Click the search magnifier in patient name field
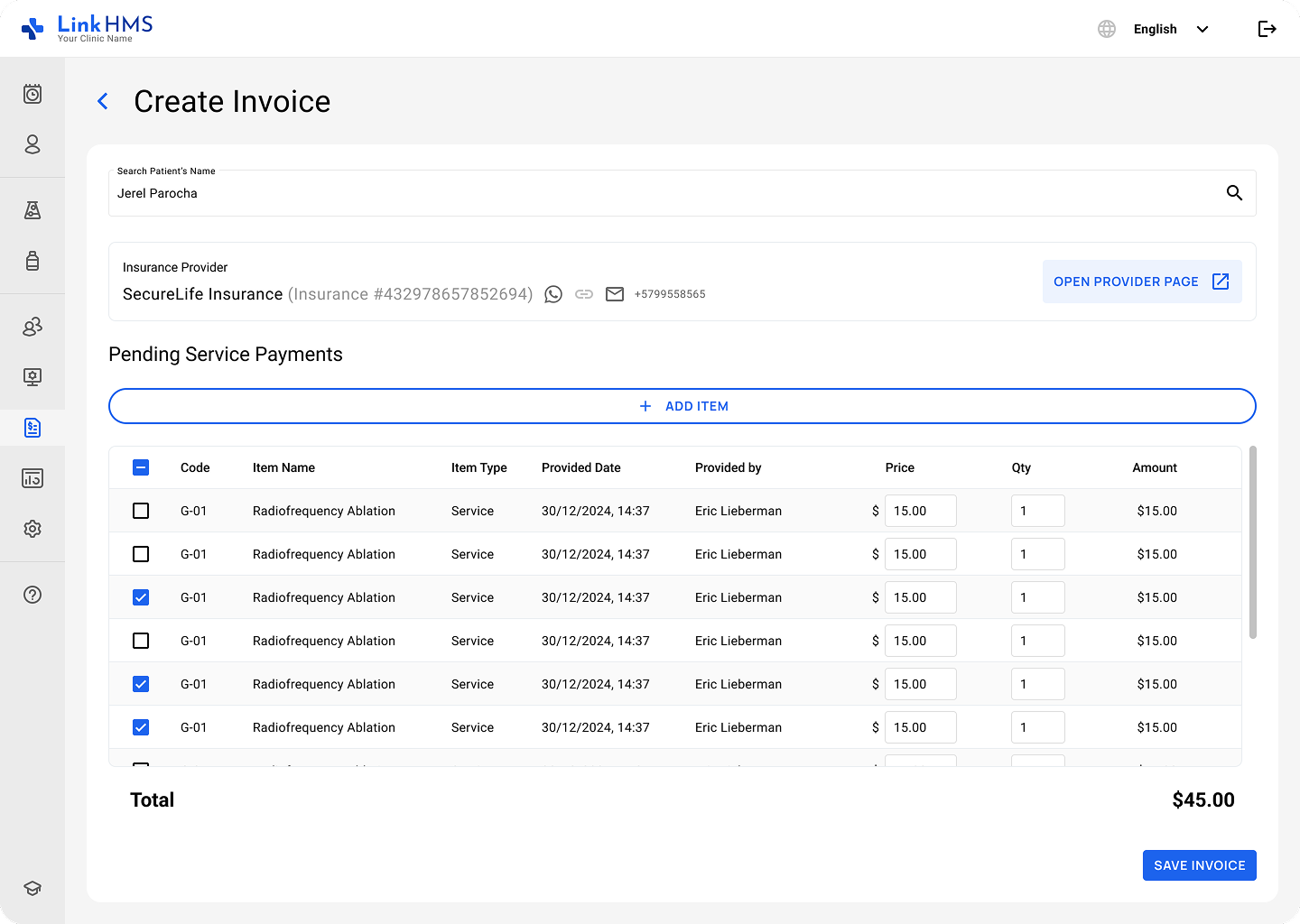Screen dimensions: 1300x924 (x=1234, y=193)
